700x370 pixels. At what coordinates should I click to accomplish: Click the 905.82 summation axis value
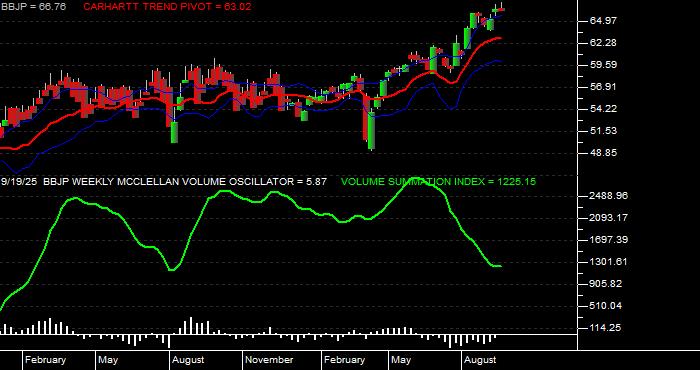click(604, 284)
